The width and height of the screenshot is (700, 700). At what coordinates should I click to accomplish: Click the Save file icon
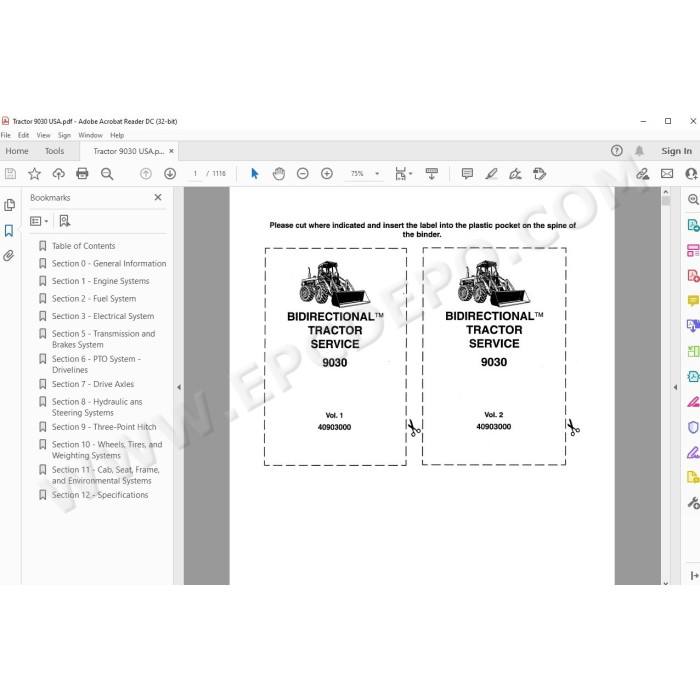(10, 173)
